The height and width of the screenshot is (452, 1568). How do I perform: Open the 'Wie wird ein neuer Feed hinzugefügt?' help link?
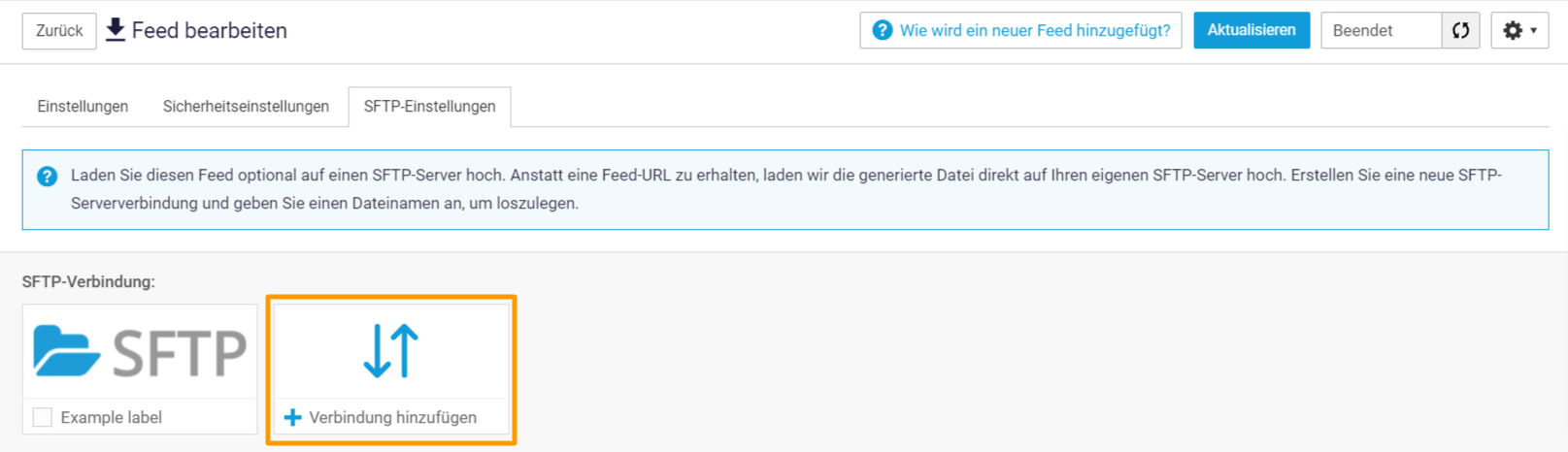(x=1020, y=30)
